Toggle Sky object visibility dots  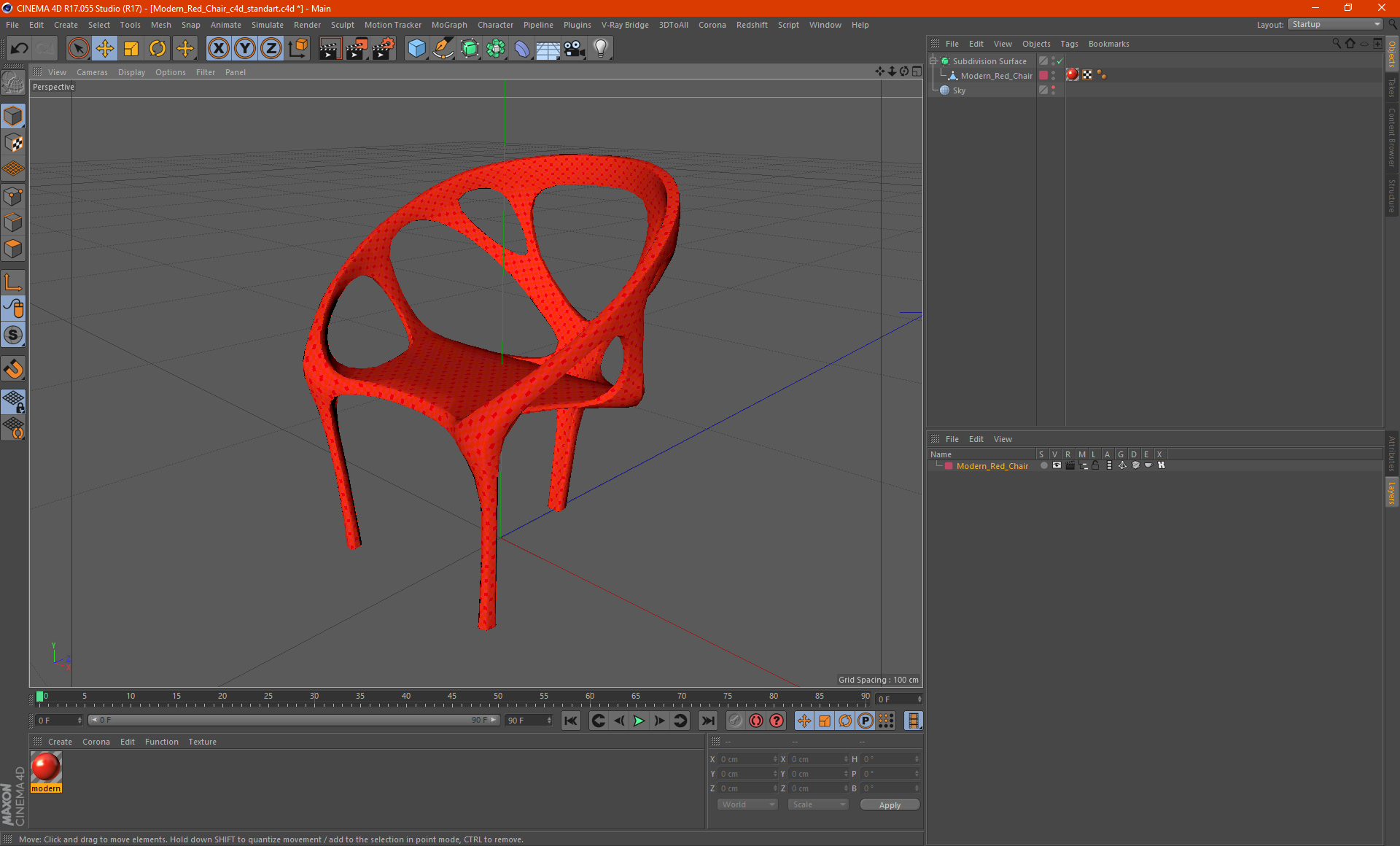point(1053,90)
